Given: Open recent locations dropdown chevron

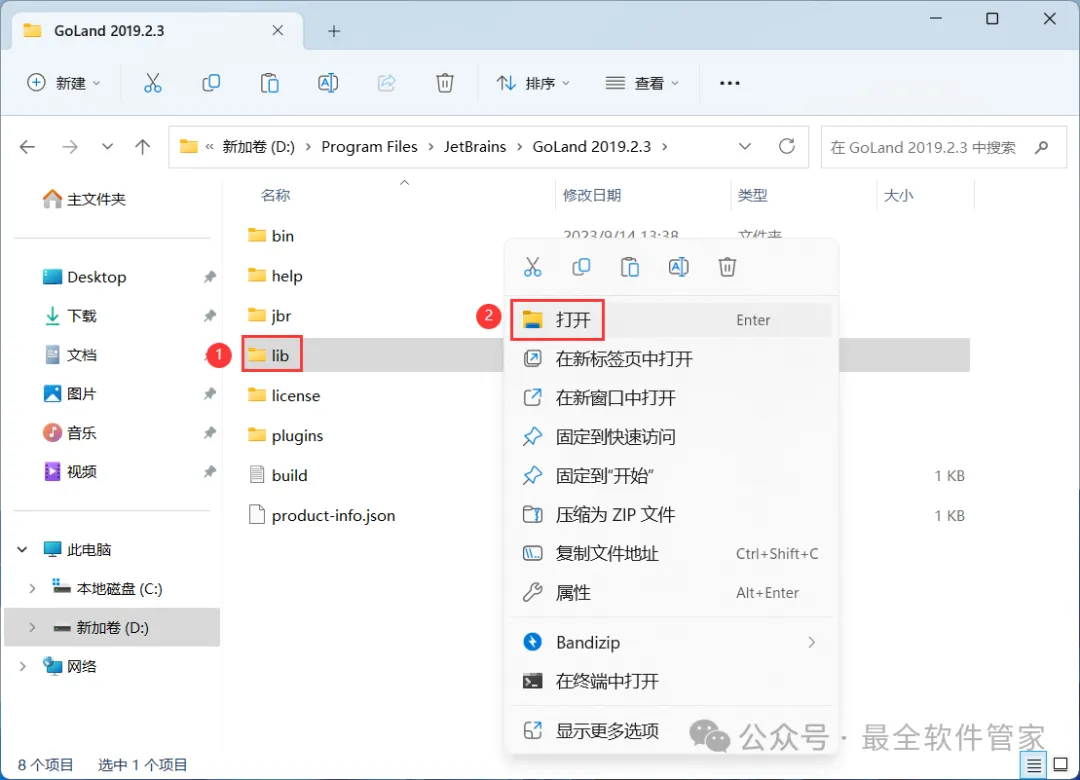Looking at the screenshot, I should [x=107, y=147].
